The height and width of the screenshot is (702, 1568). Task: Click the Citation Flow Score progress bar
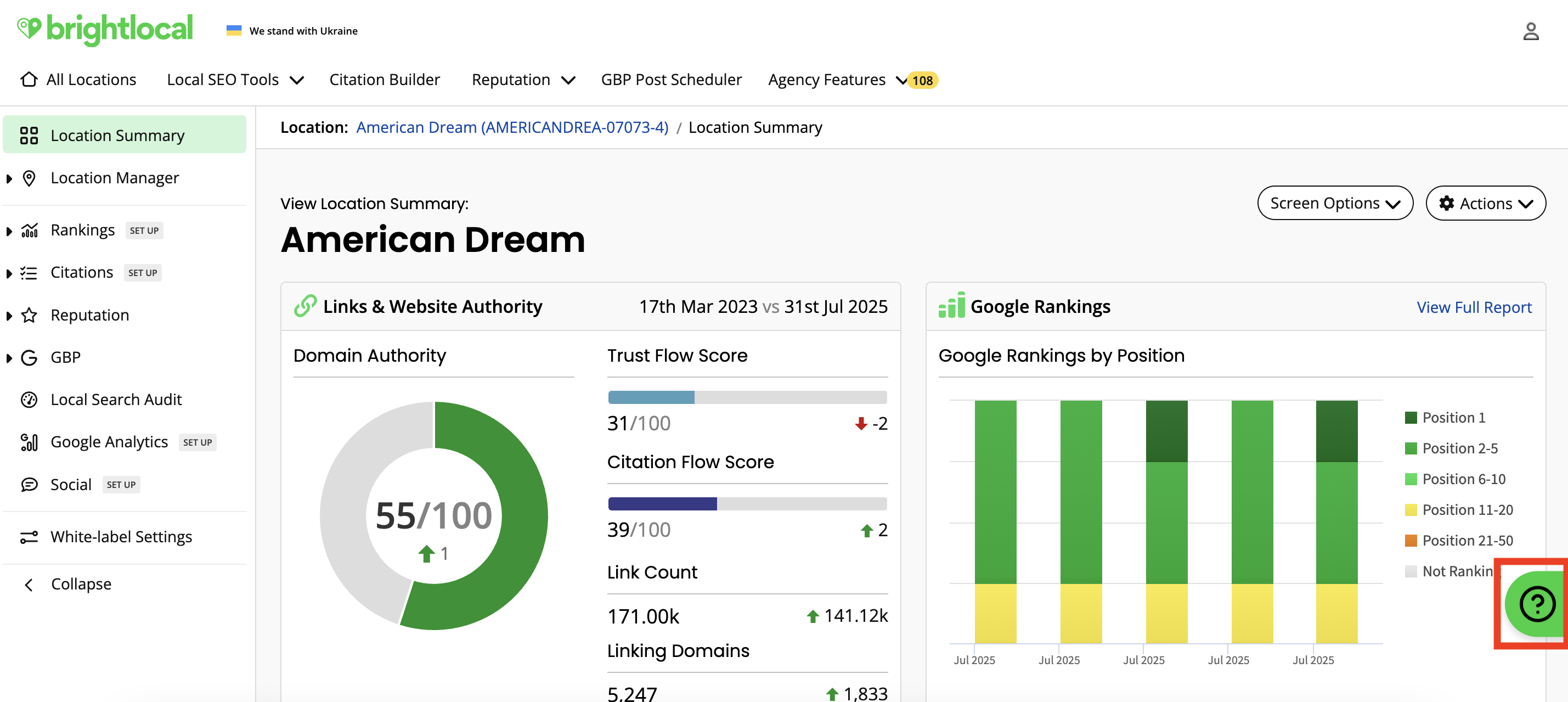pos(747,503)
